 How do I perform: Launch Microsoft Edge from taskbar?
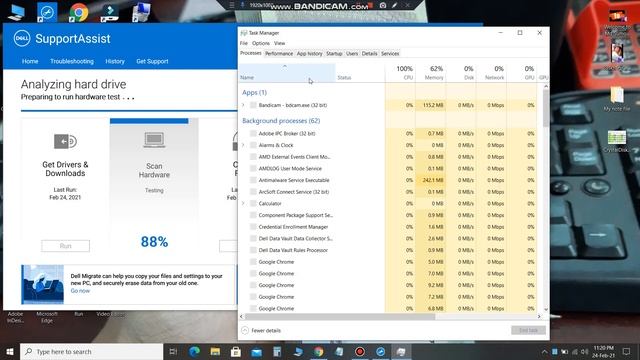(x=194, y=351)
